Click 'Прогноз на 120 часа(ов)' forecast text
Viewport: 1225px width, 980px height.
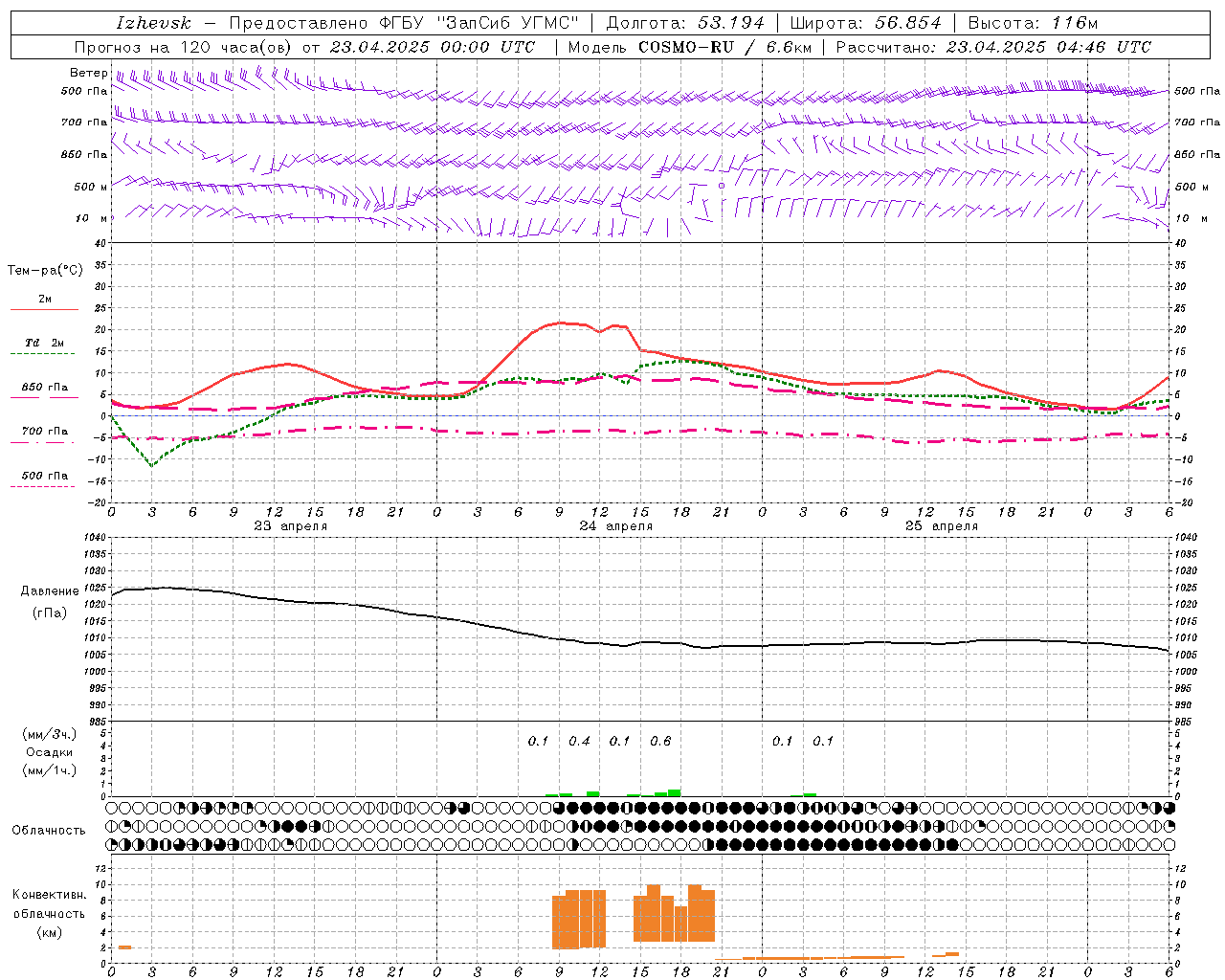[x=182, y=47]
